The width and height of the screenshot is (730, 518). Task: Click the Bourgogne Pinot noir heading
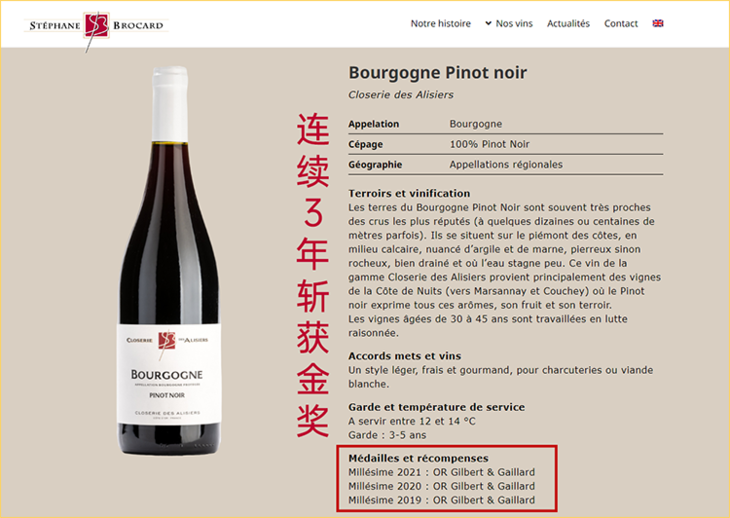tap(438, 73)
